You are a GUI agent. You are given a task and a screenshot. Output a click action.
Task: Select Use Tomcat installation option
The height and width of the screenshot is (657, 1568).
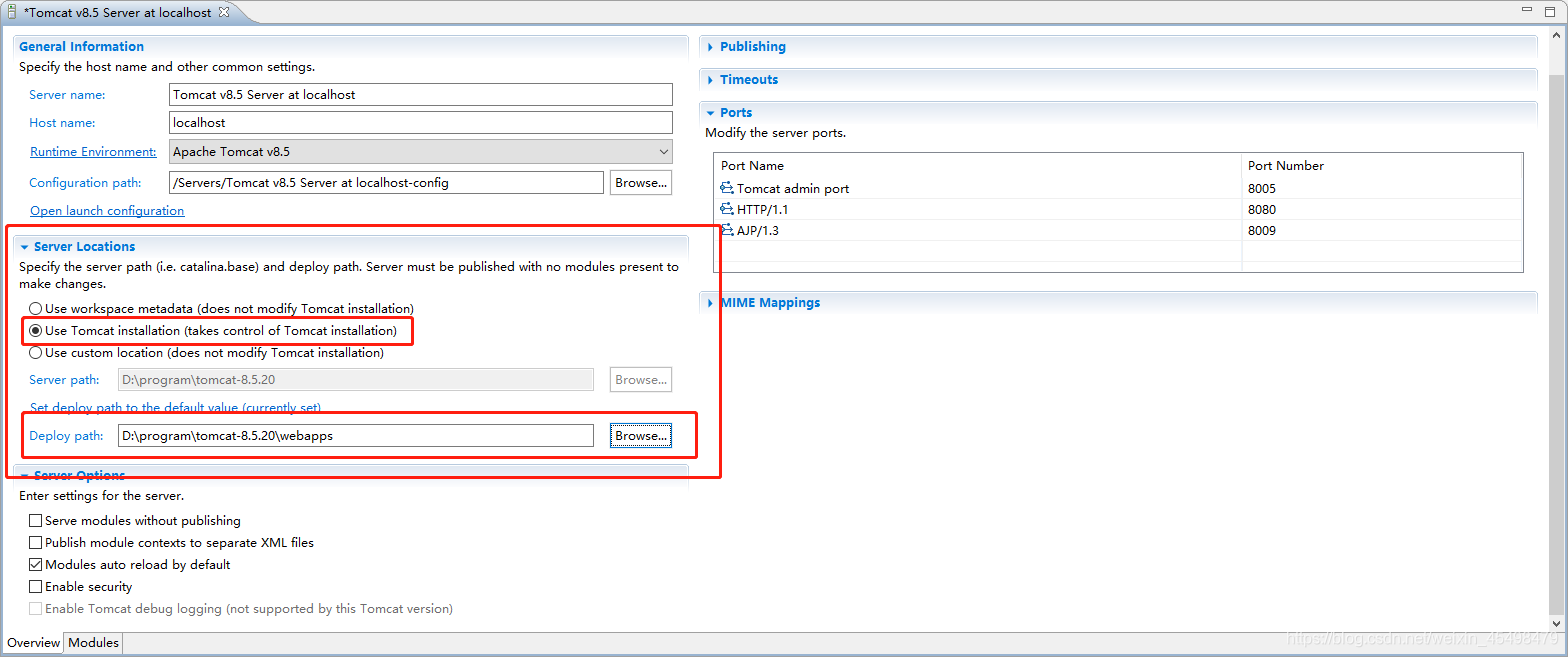(x=36, y=331)
